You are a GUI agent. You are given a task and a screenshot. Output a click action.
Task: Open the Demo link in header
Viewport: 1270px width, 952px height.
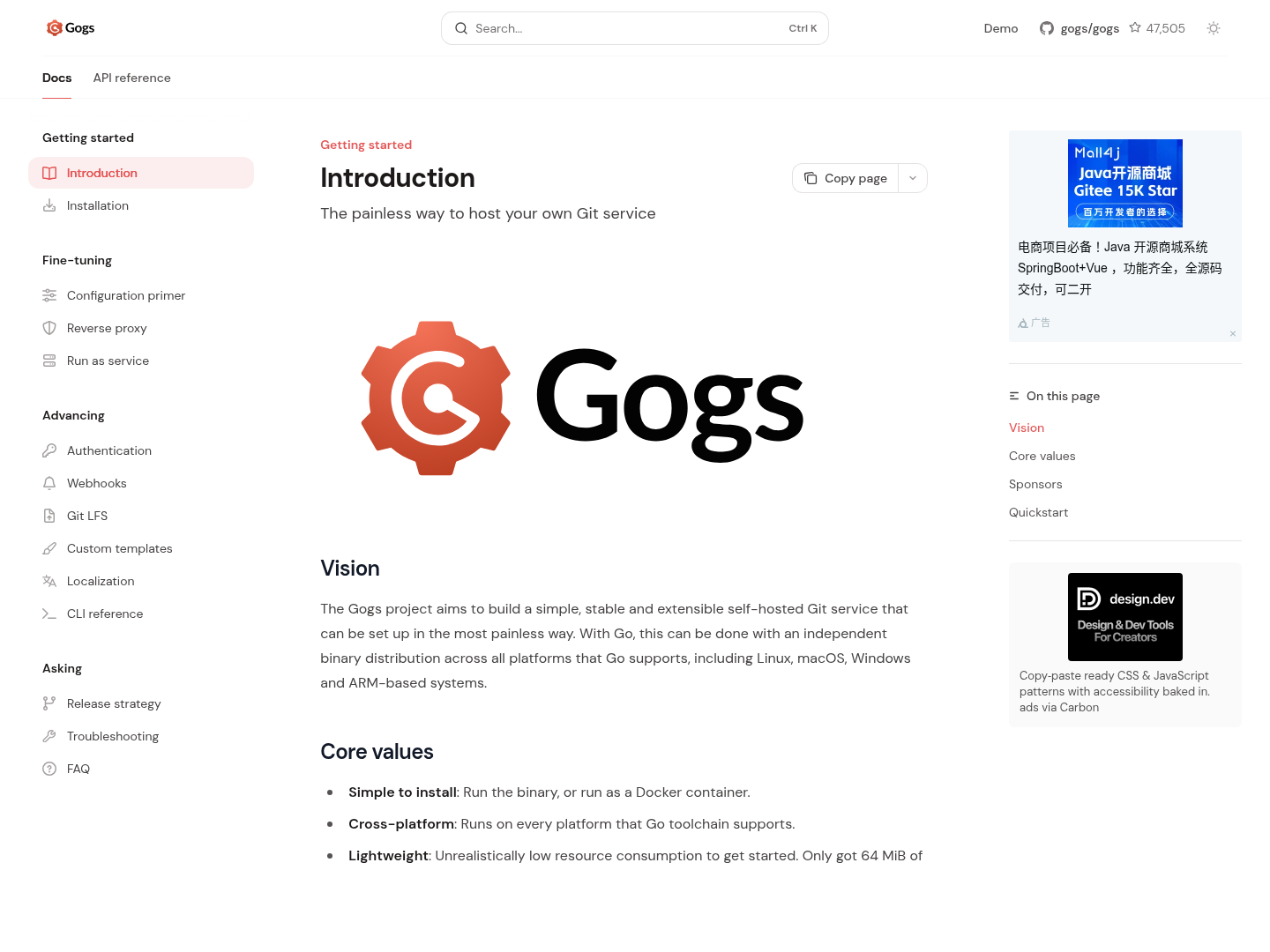pos(1001,28)
